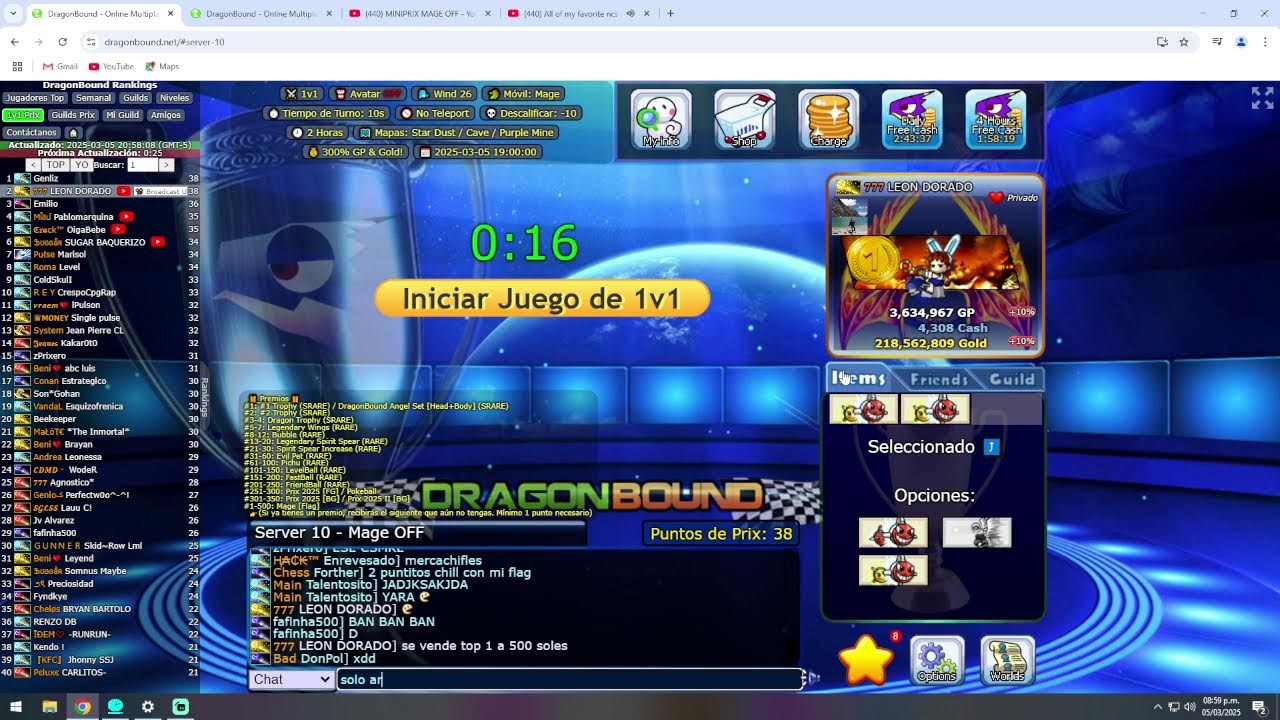Bookmark this page with star icon
The image size is (1280, 720).
(x=1184, y=42)
